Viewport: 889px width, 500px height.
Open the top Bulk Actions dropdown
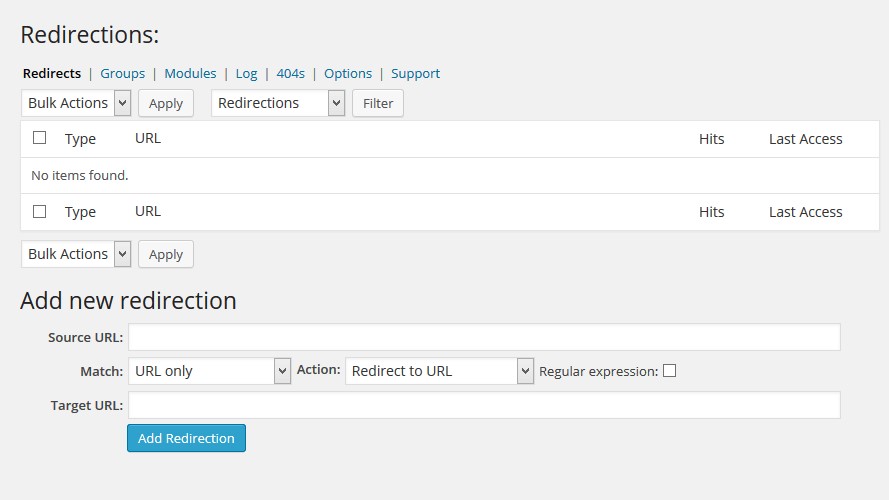(76, 103)
